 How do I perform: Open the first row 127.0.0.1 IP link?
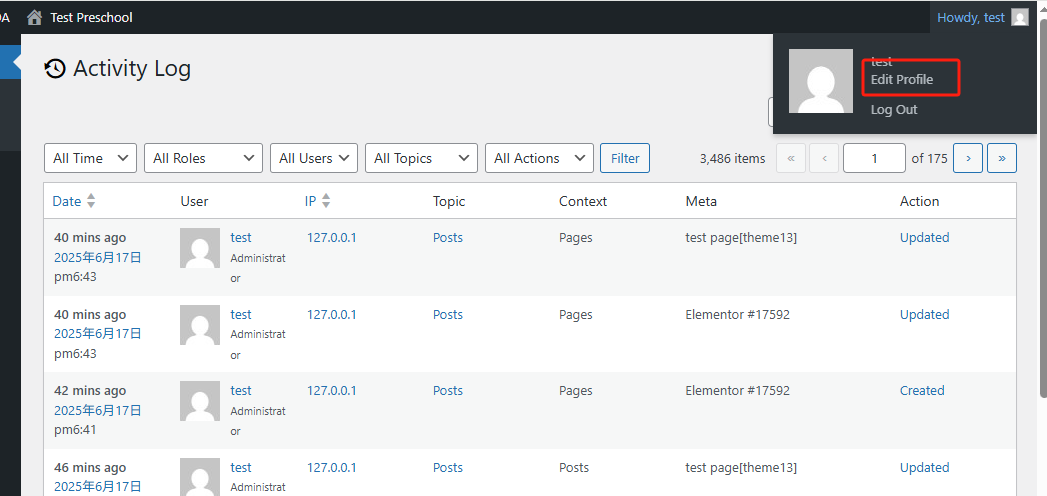point(331,237)
